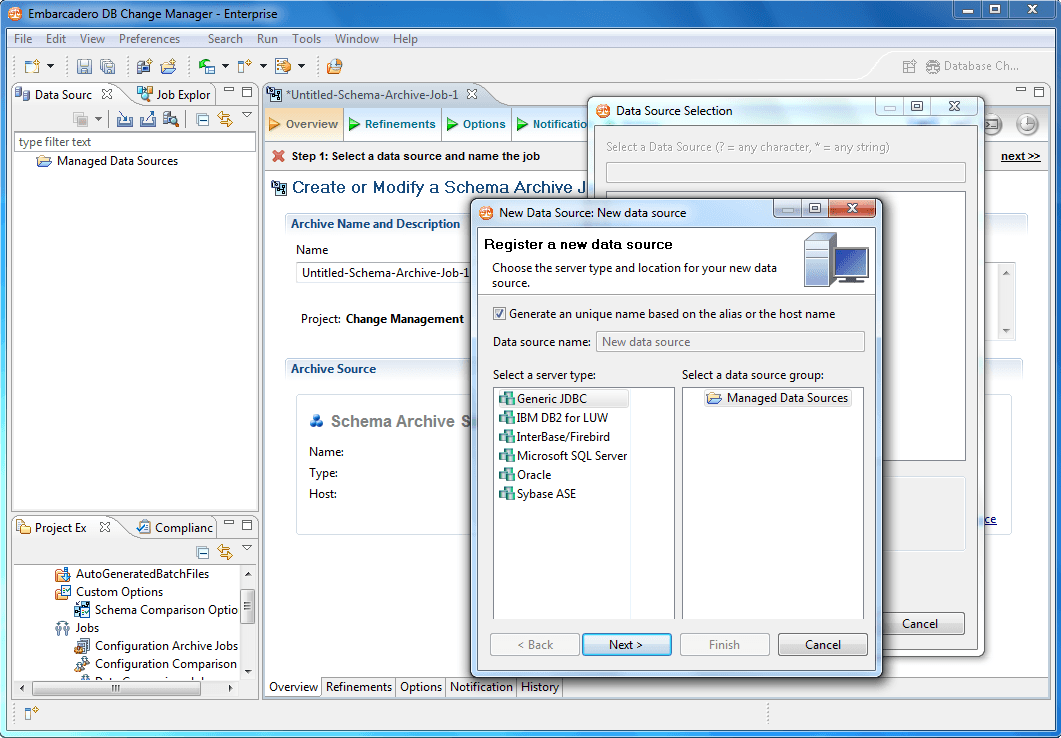Minimize the Data Source panel view

(x=229, y=91)
